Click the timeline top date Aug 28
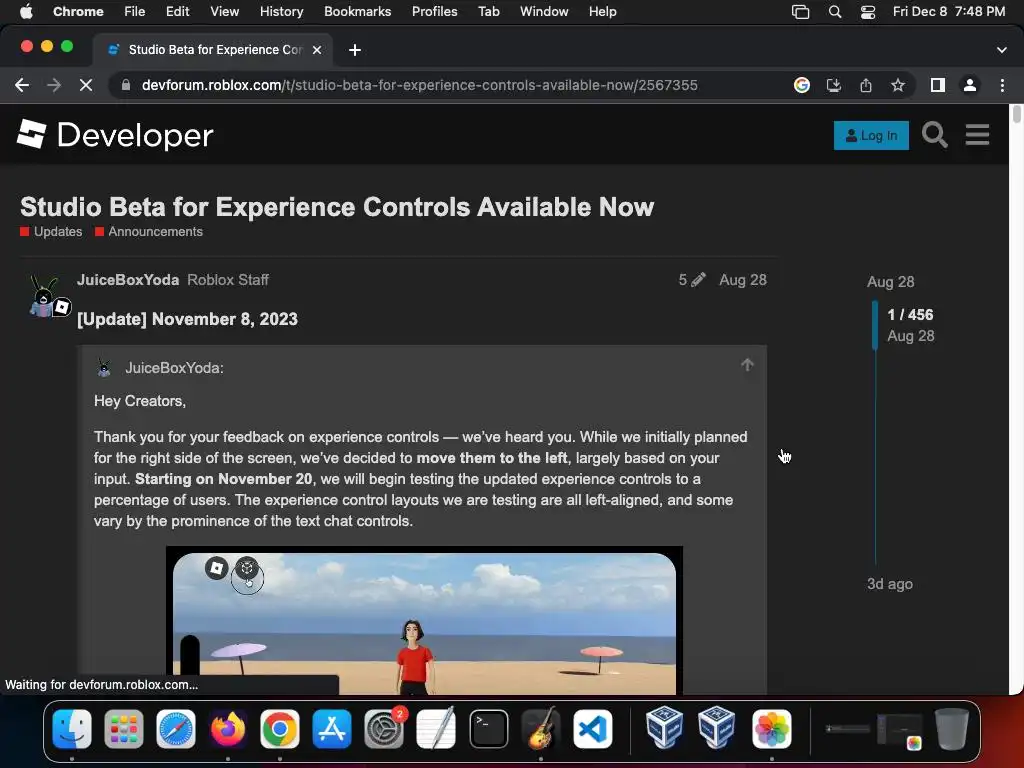 click(890, 281)
